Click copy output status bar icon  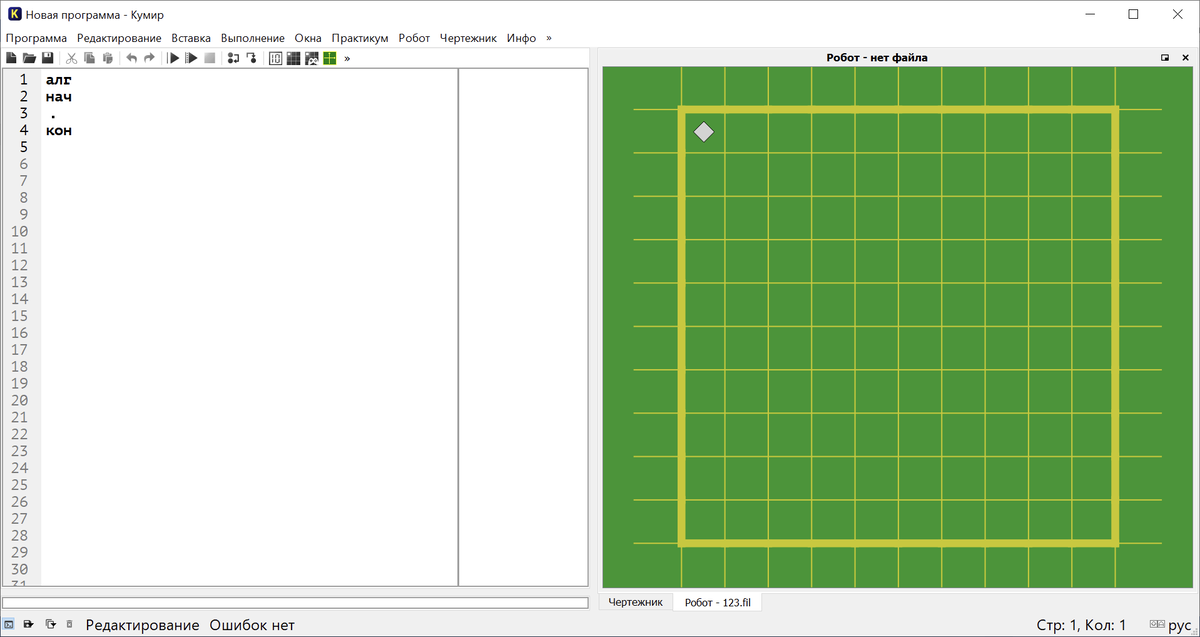tap(50, 625)
